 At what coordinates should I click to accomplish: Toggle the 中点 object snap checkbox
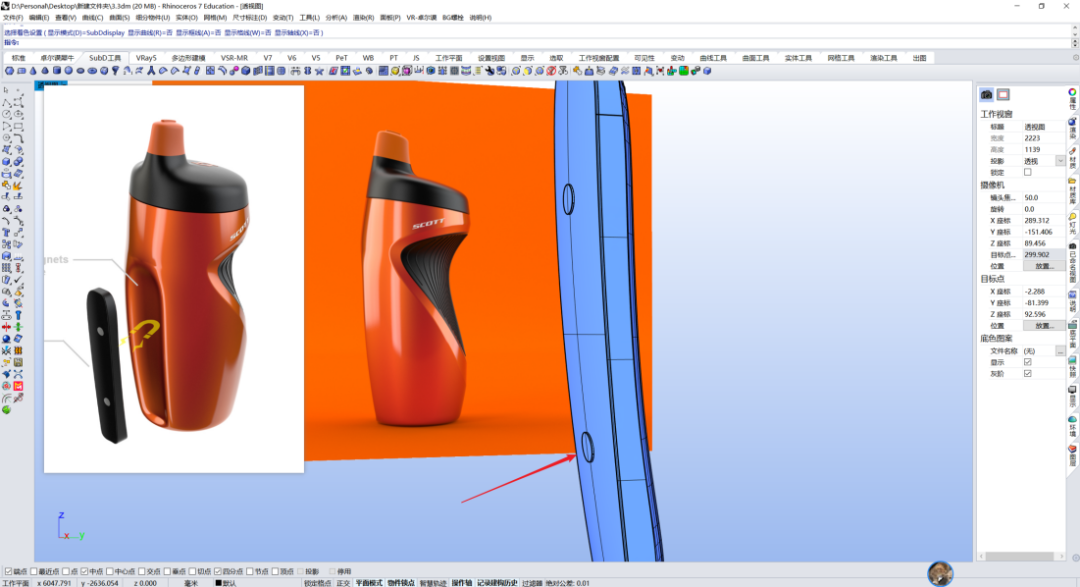[84, 571]
